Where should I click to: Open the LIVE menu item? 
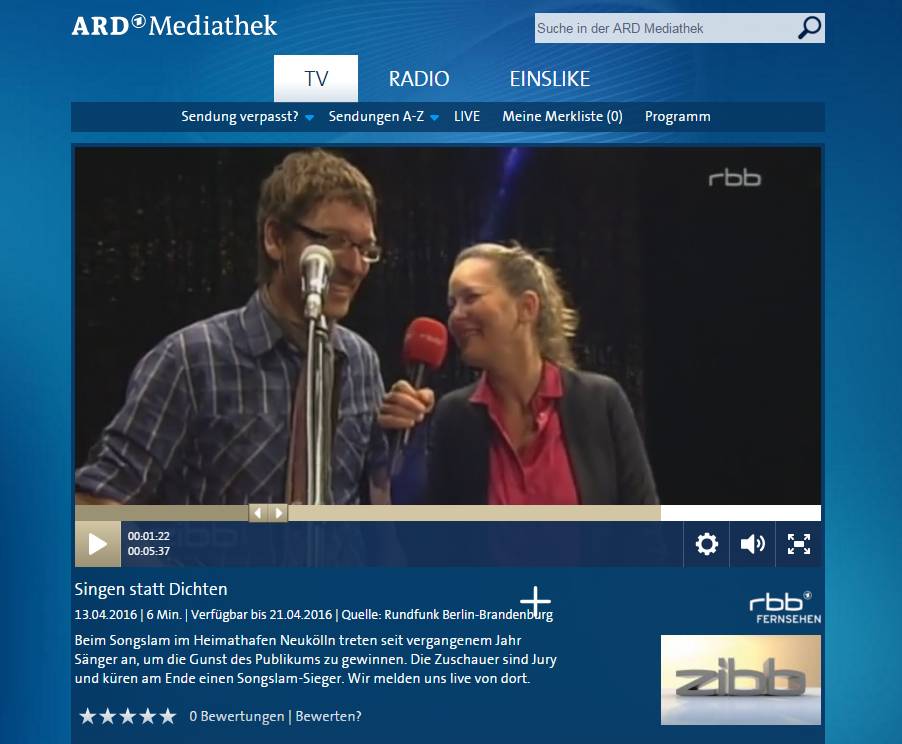coord(467,116)
